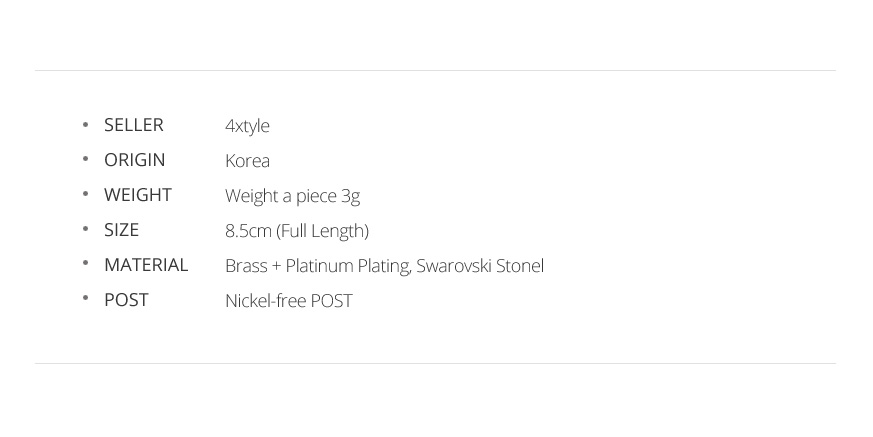Click the SELLER label
Image resolution: width=873 pixels, height=437 pixels.
pos(134,125)
